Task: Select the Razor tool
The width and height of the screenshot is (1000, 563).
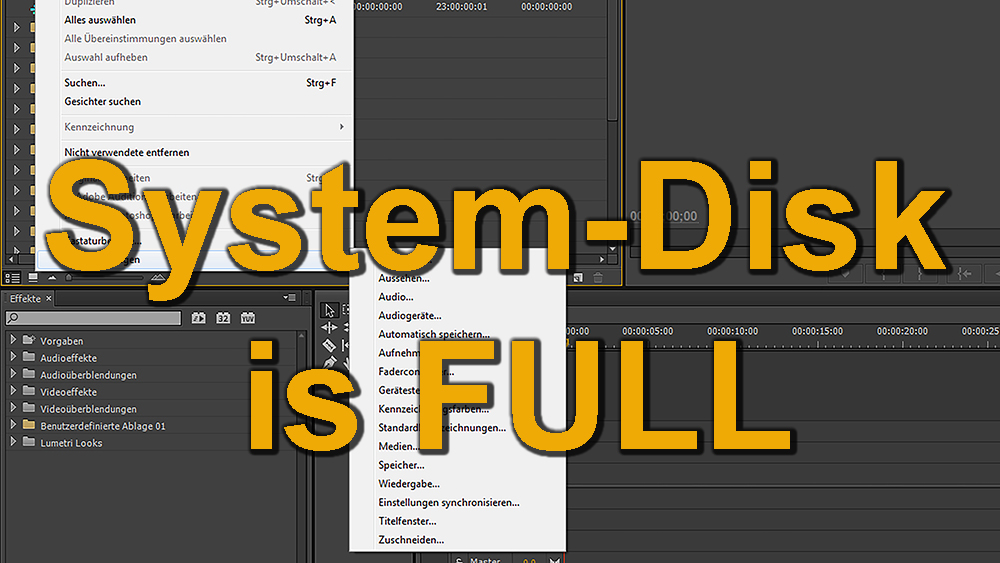Action: click(x=329, y=345)
